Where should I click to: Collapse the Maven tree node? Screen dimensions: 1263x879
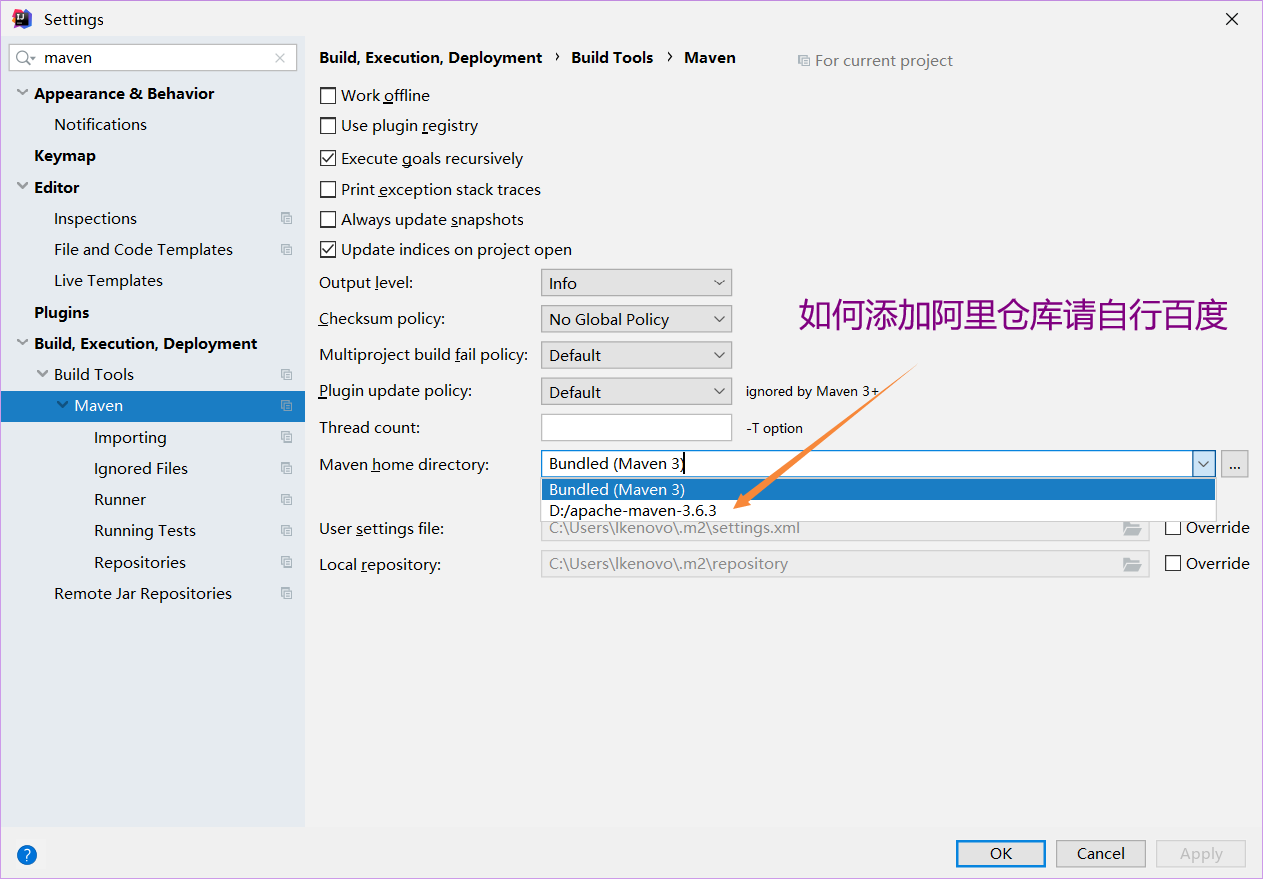click(x=63, y=405)
